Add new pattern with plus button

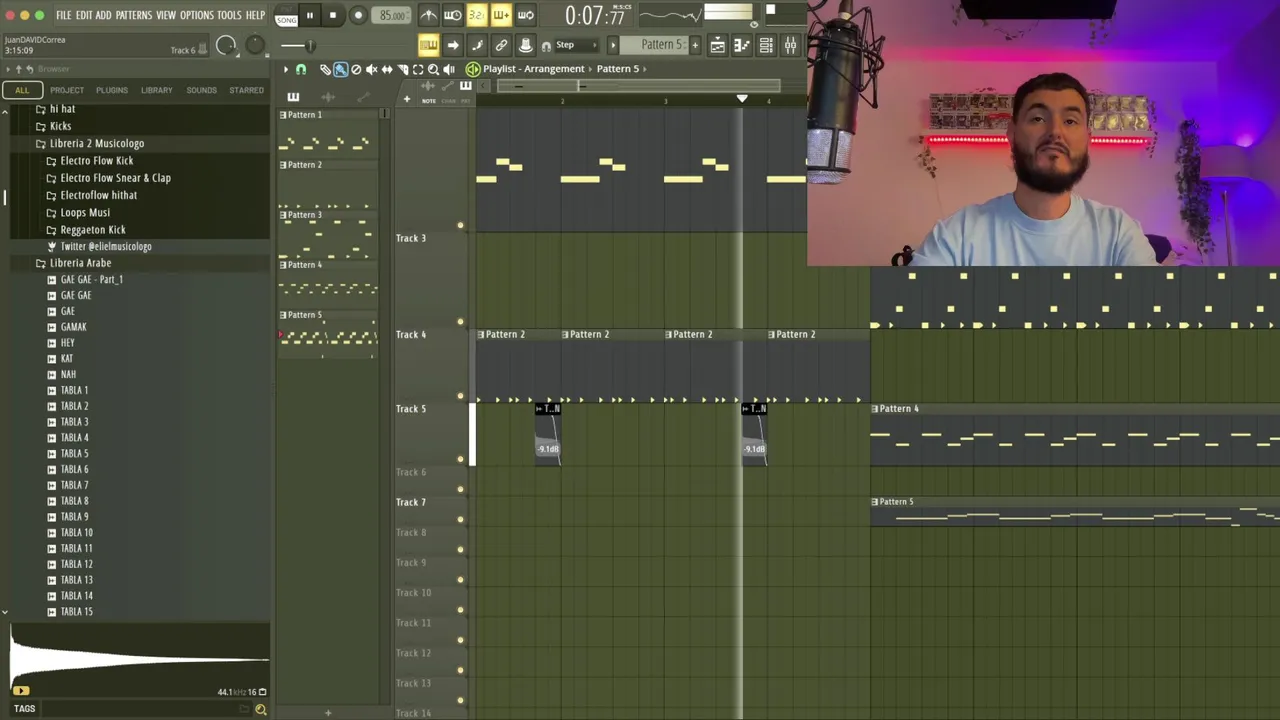pos(695,45)
